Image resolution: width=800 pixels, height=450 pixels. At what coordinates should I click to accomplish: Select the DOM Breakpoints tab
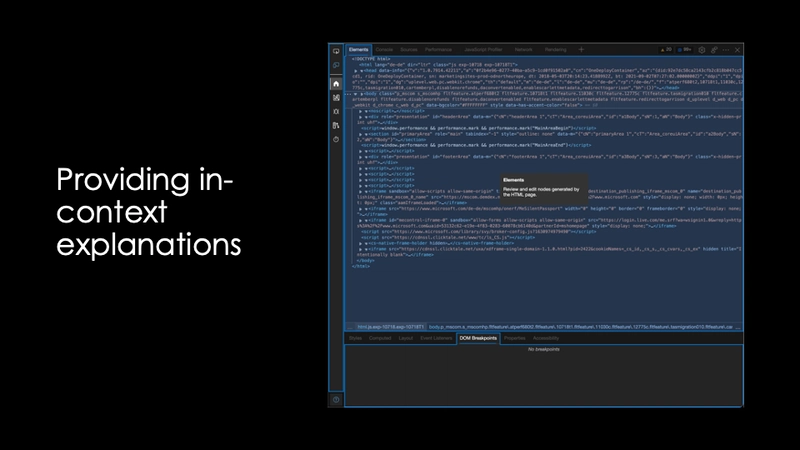tap(478, 338)
